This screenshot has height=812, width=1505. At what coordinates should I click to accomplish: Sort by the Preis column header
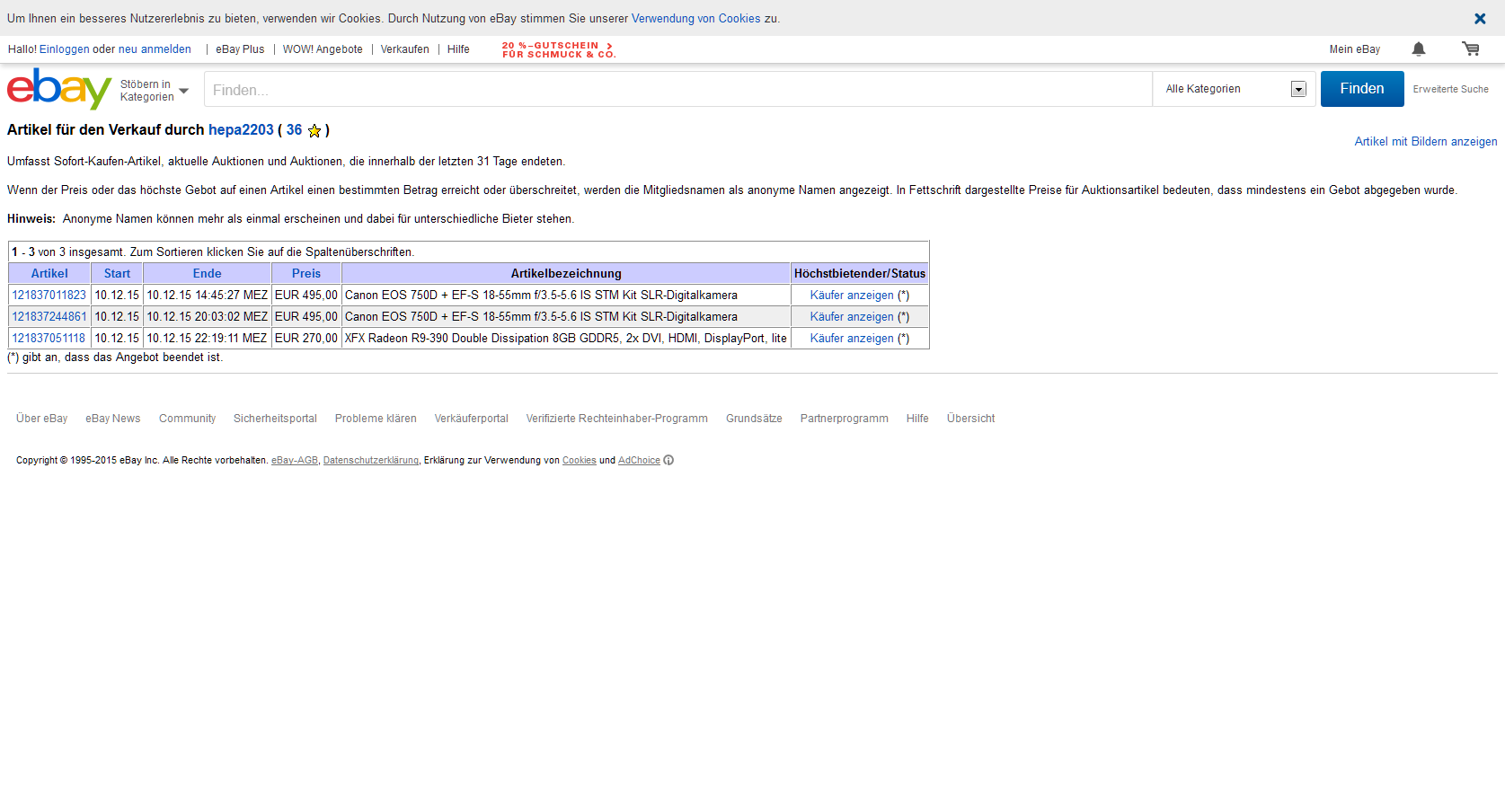(x=306, y=274)
